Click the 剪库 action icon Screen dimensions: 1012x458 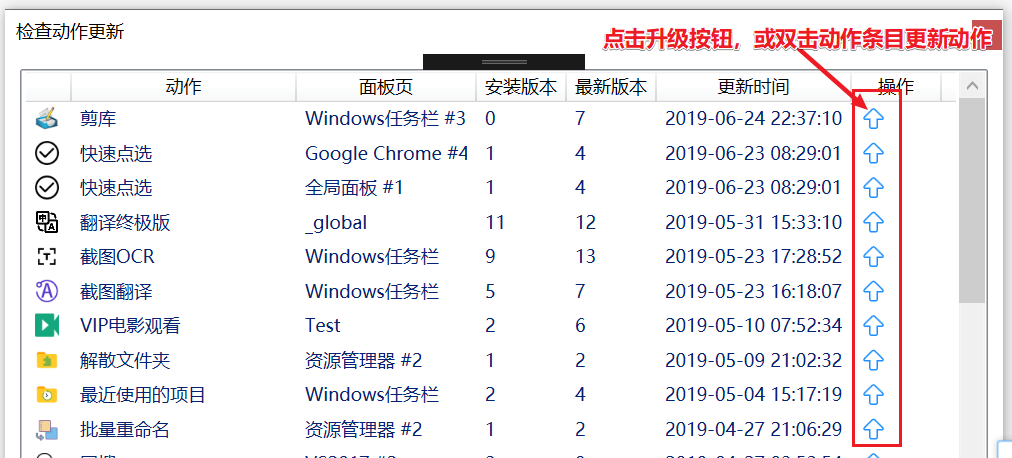click(x=46, y=118)
